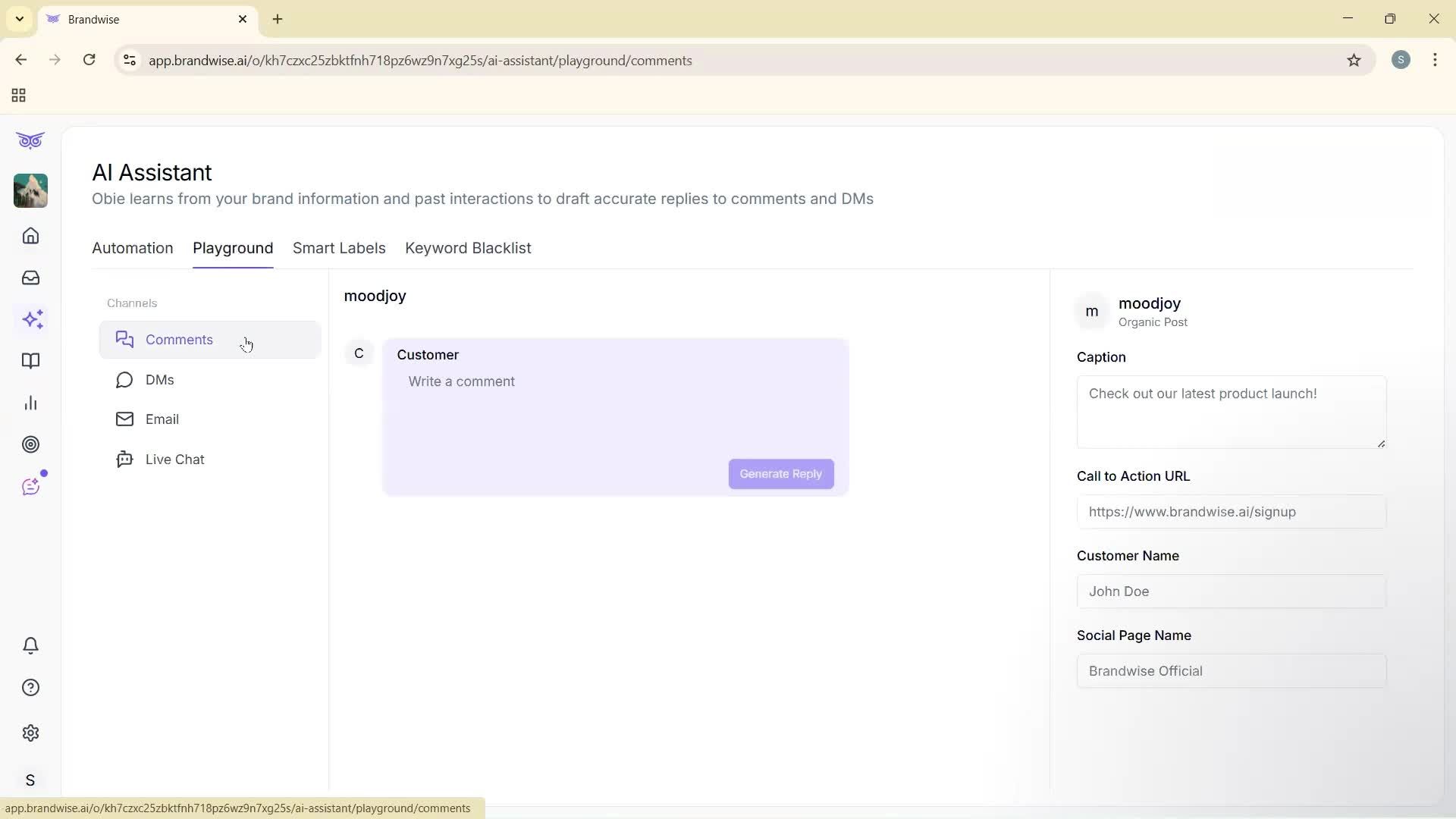Open the browser tab search chevron

click(x=19, y=19)
